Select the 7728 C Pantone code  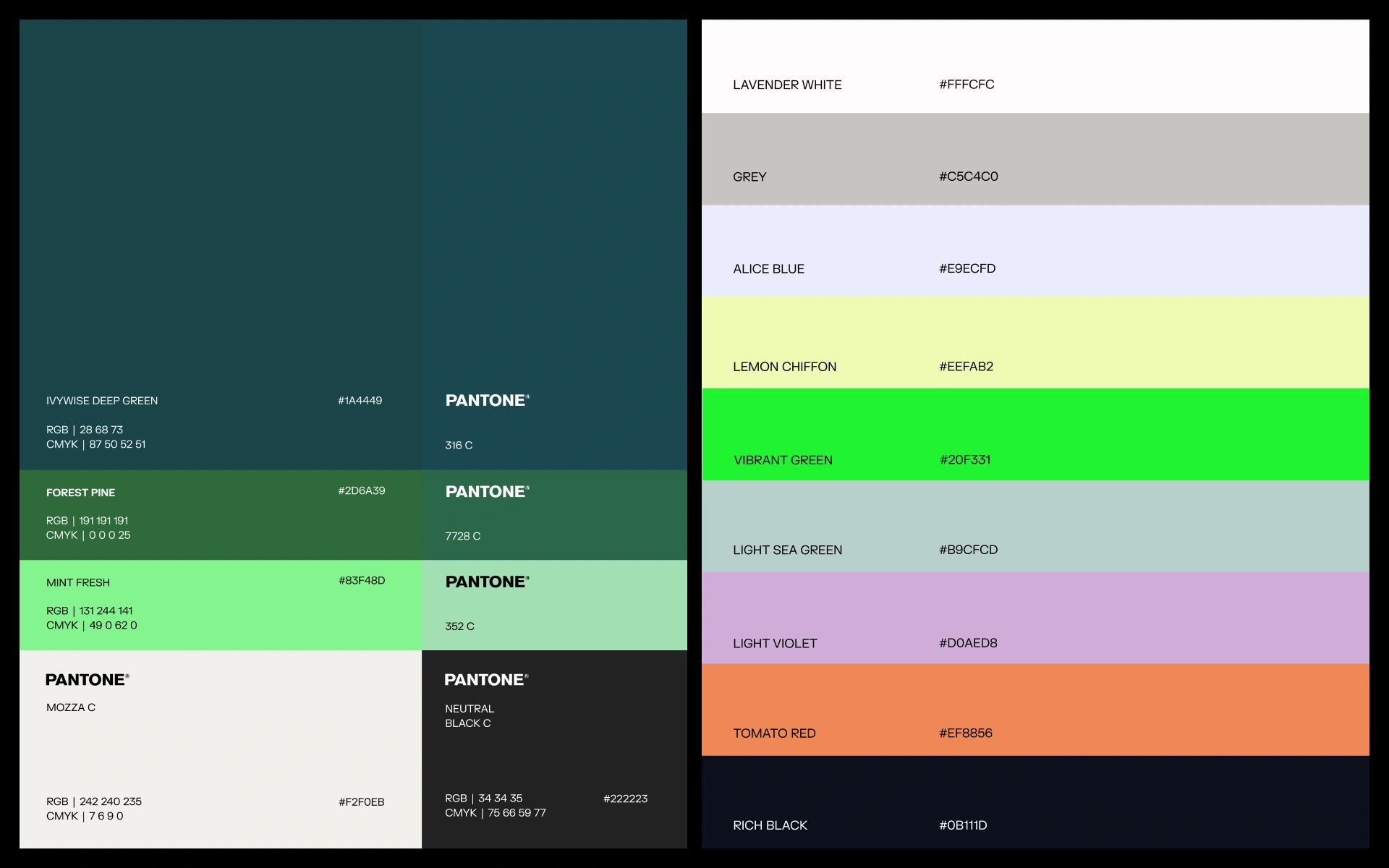point(463,536)
